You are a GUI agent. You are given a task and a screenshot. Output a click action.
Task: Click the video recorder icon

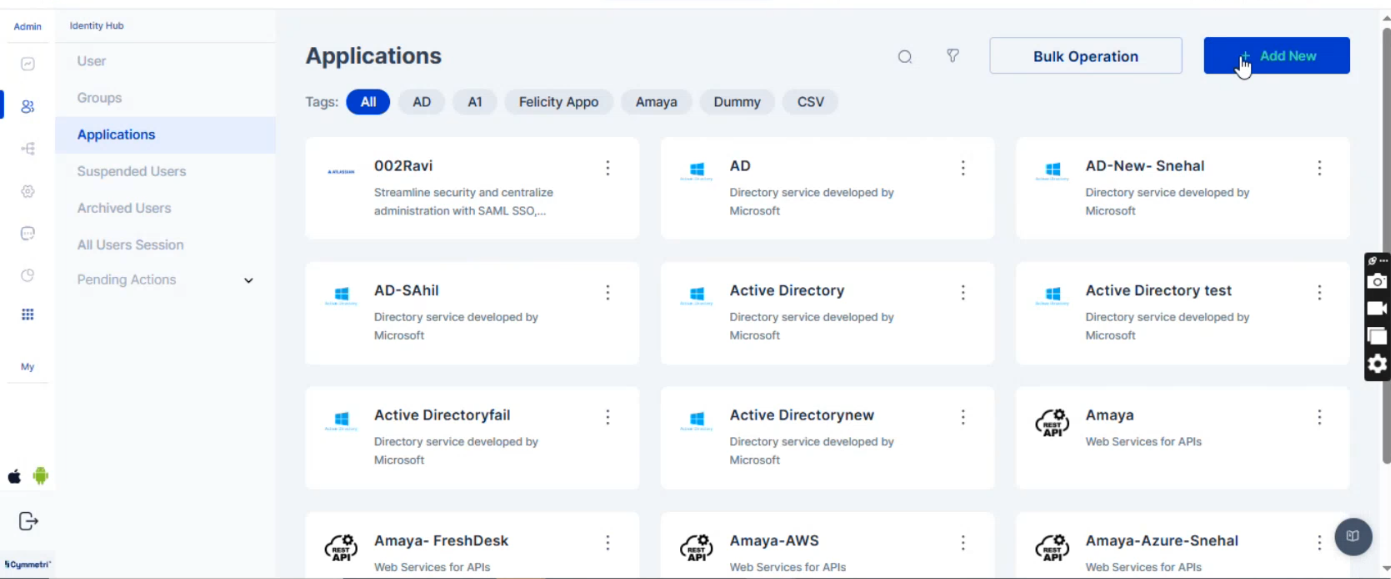coord(1377,309)
